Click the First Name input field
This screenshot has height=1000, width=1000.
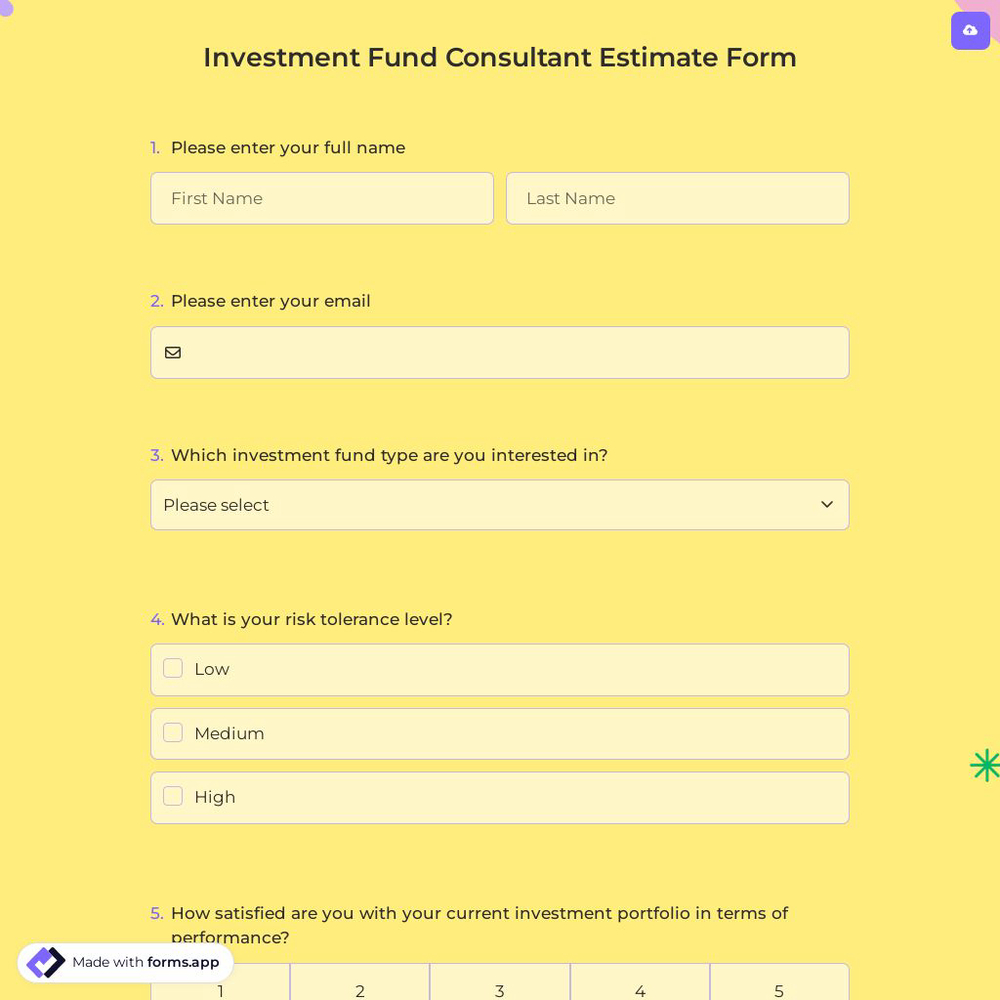[x=322, y=198]
